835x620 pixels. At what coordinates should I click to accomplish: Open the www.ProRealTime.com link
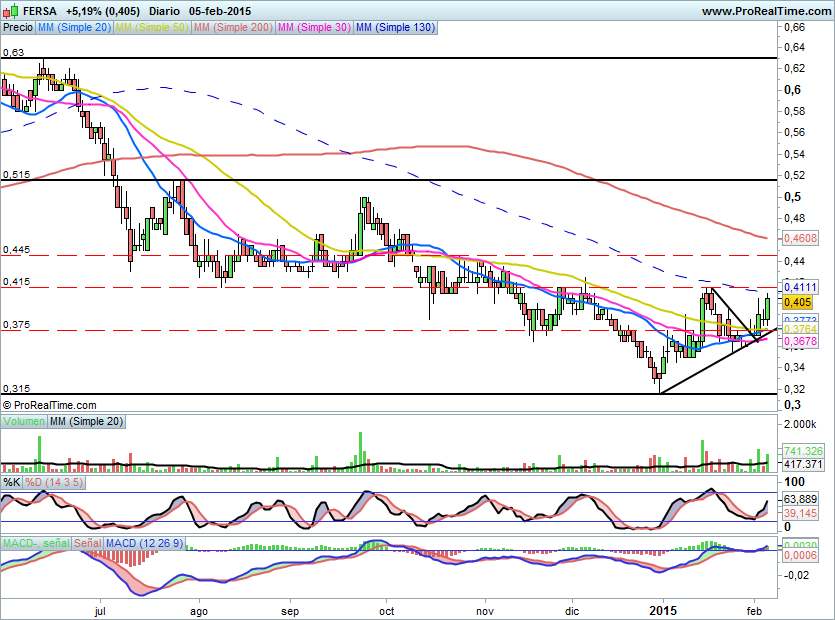click(x=765, y=10)
